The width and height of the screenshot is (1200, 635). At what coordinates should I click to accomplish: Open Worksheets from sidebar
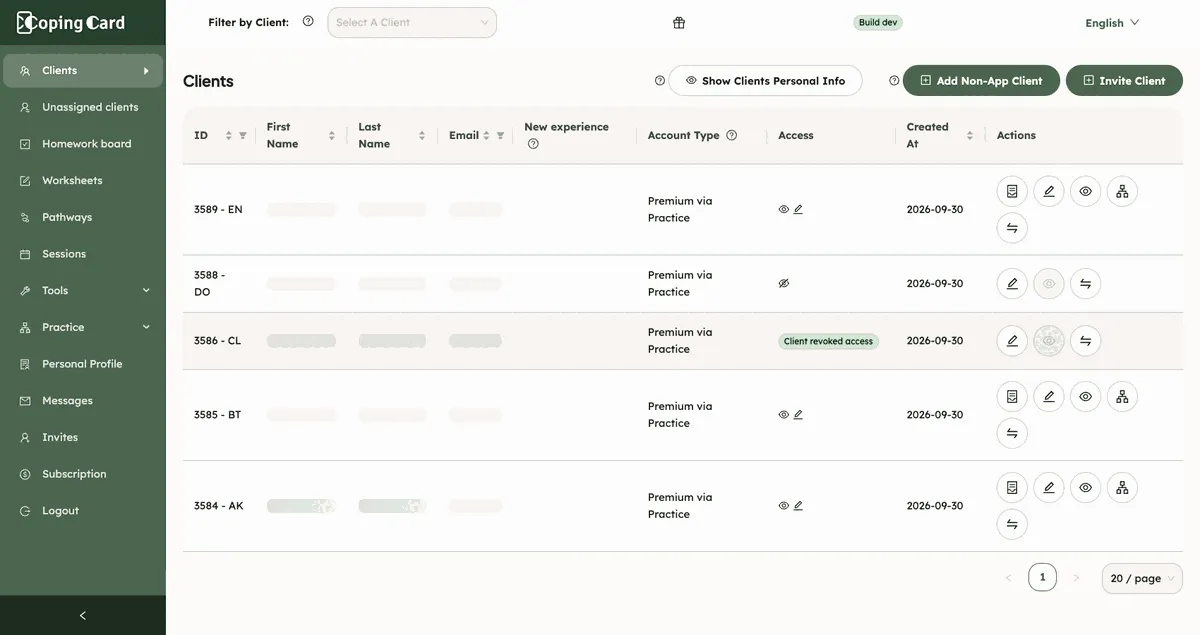[83, 181]
